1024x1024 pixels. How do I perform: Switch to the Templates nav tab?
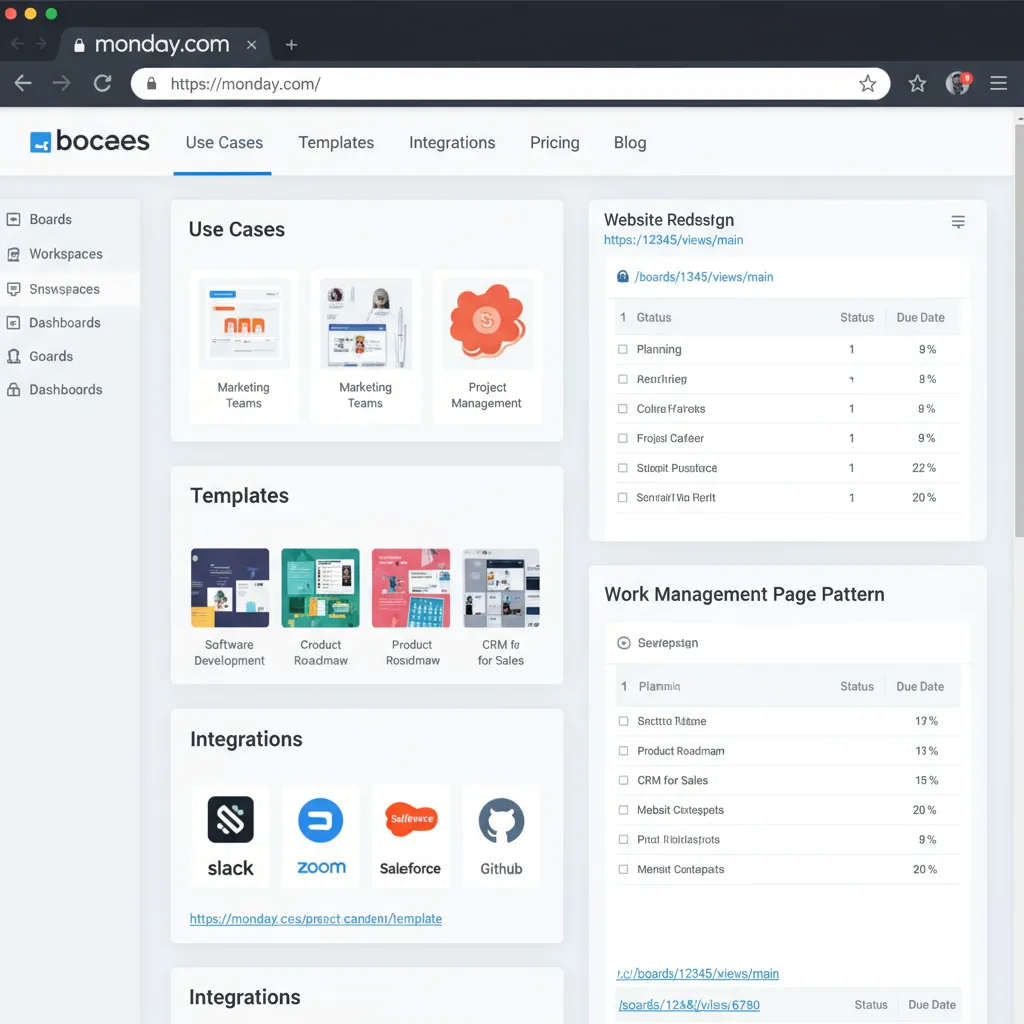(336, 143)
